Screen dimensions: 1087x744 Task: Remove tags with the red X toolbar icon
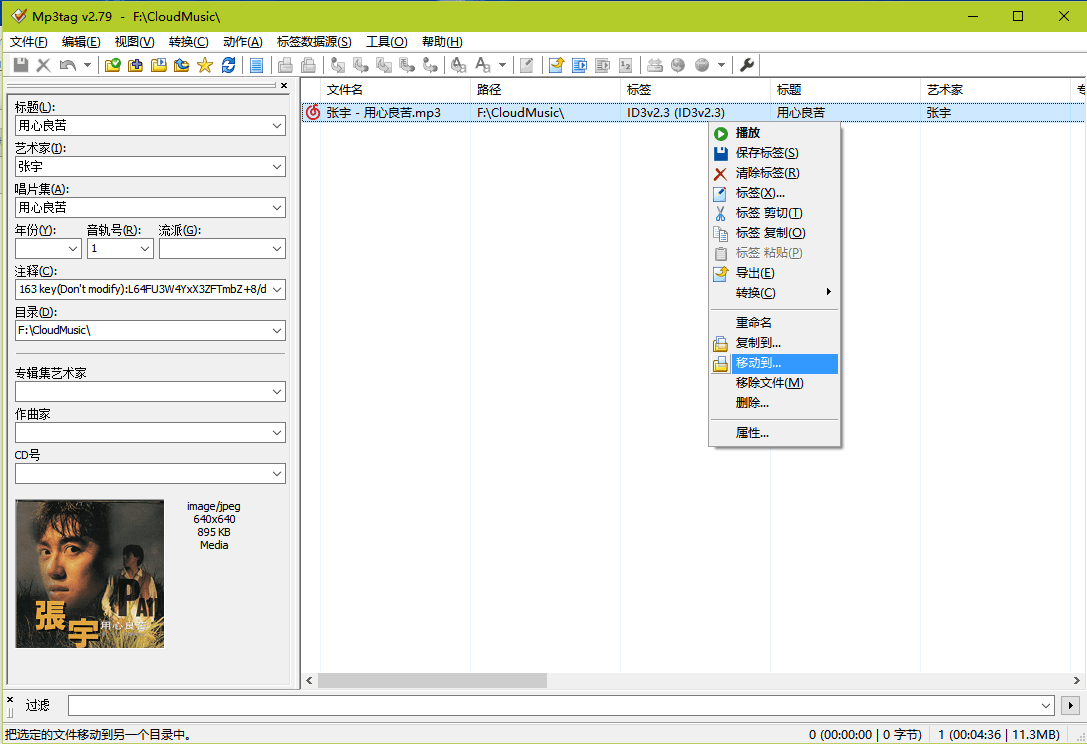tap(44, 64)
